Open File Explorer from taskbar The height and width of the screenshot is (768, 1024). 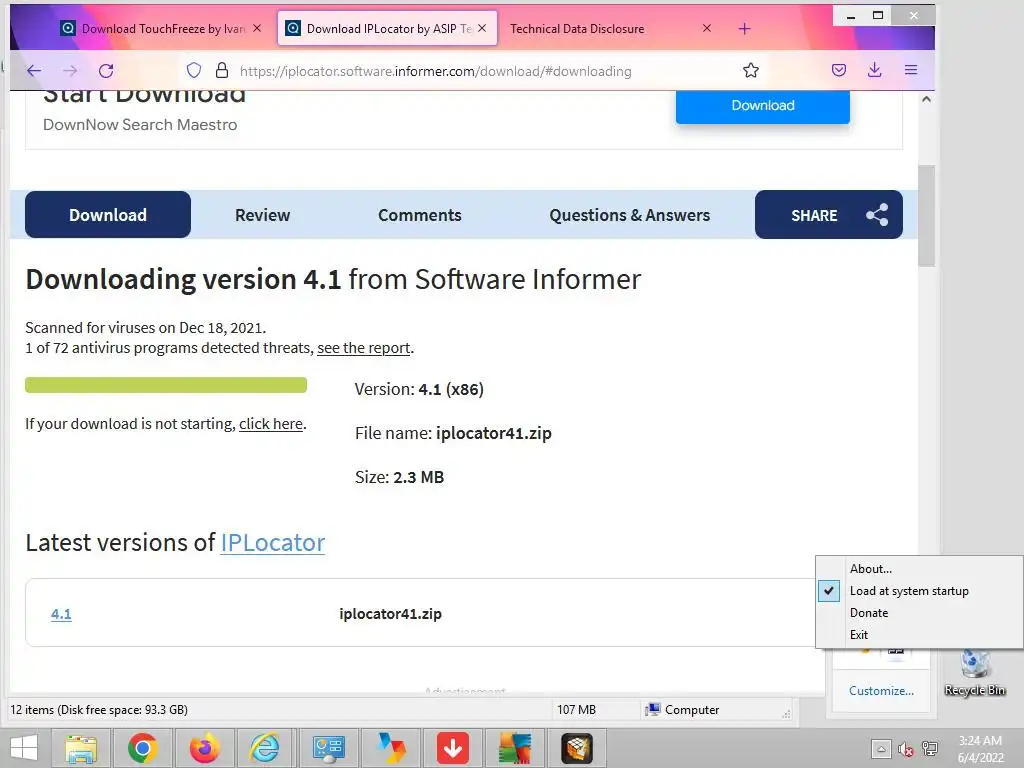[81, 748]
